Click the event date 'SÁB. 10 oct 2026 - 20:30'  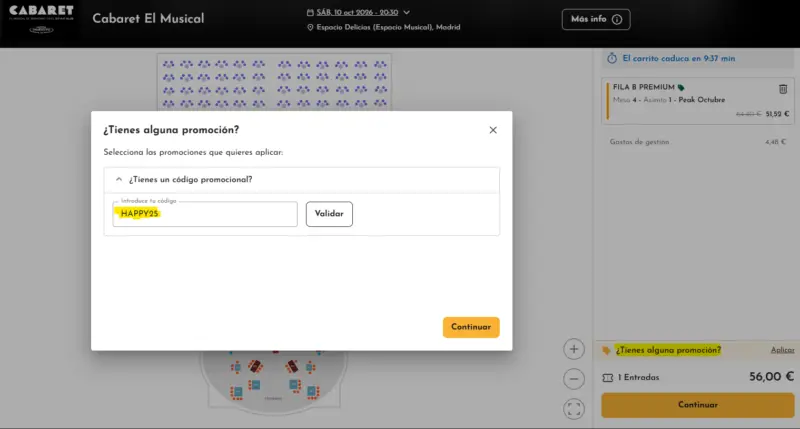tap(357, 12)
